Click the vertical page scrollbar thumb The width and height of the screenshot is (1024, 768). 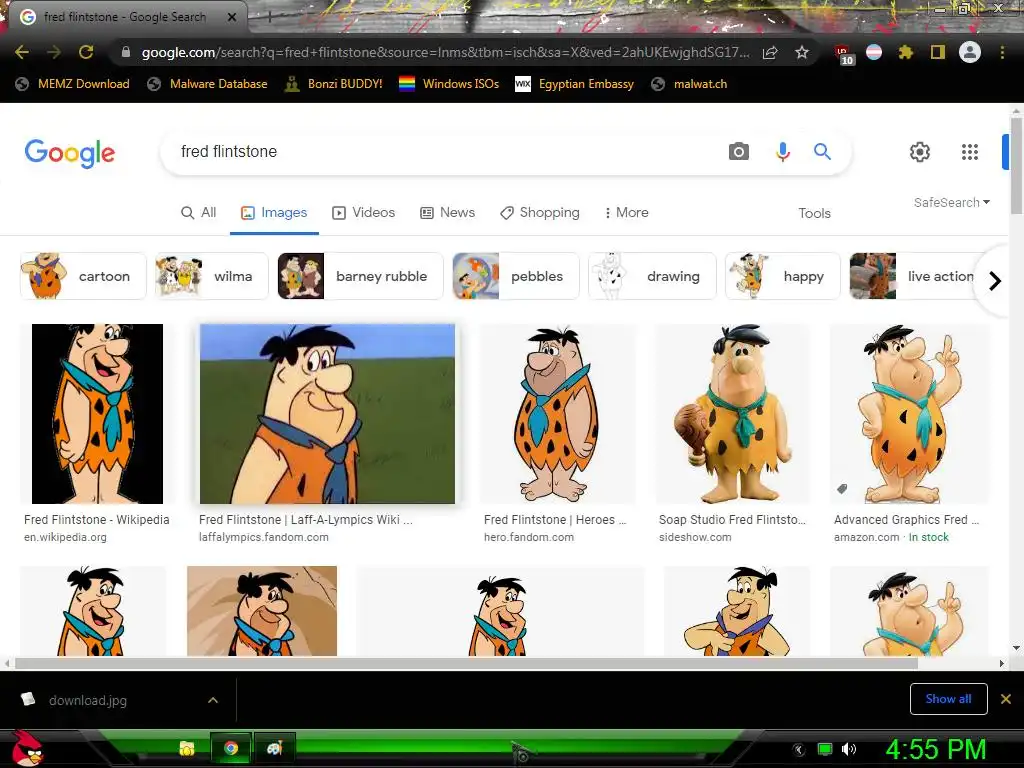1016,165
